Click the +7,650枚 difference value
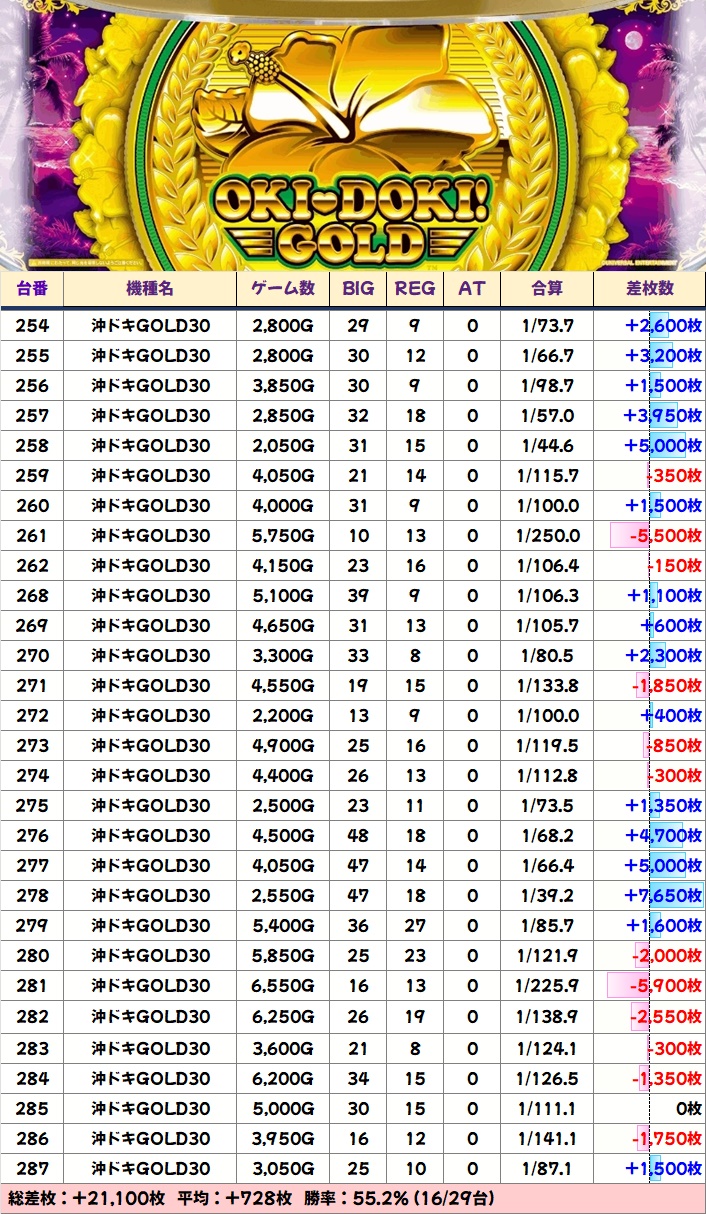Image resolution: width=706 pixels, height=1214 pixels. [x=662, y=896]
